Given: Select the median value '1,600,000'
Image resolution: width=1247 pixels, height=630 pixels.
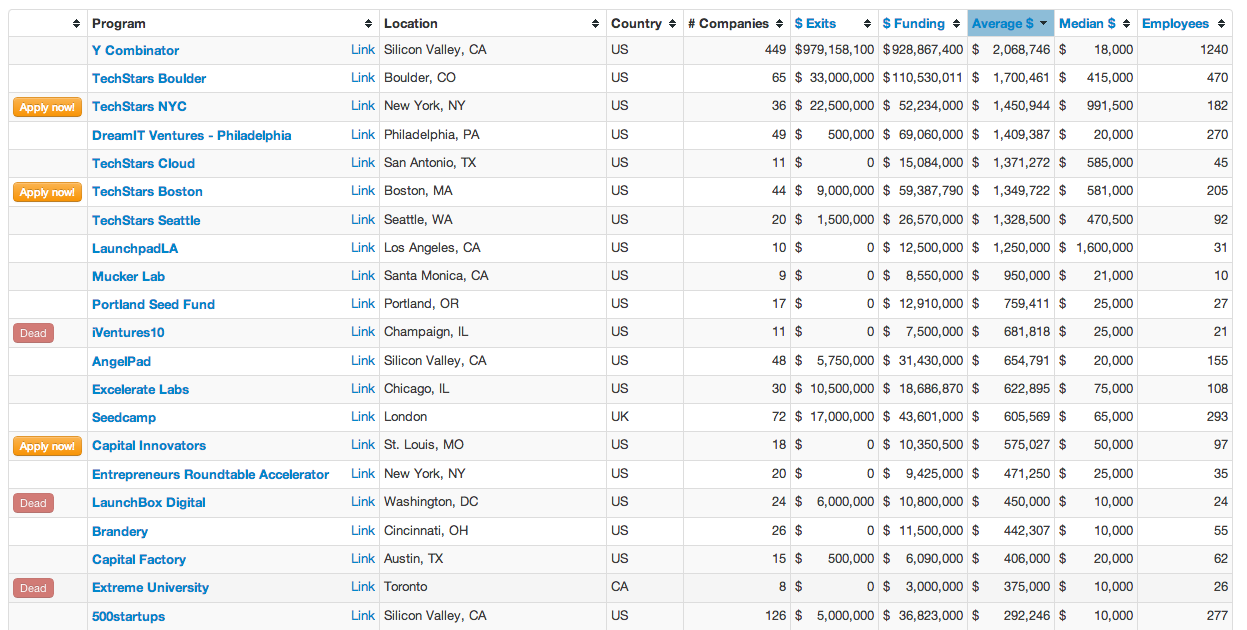Looking at the screenshot, I should [1105, 247].
